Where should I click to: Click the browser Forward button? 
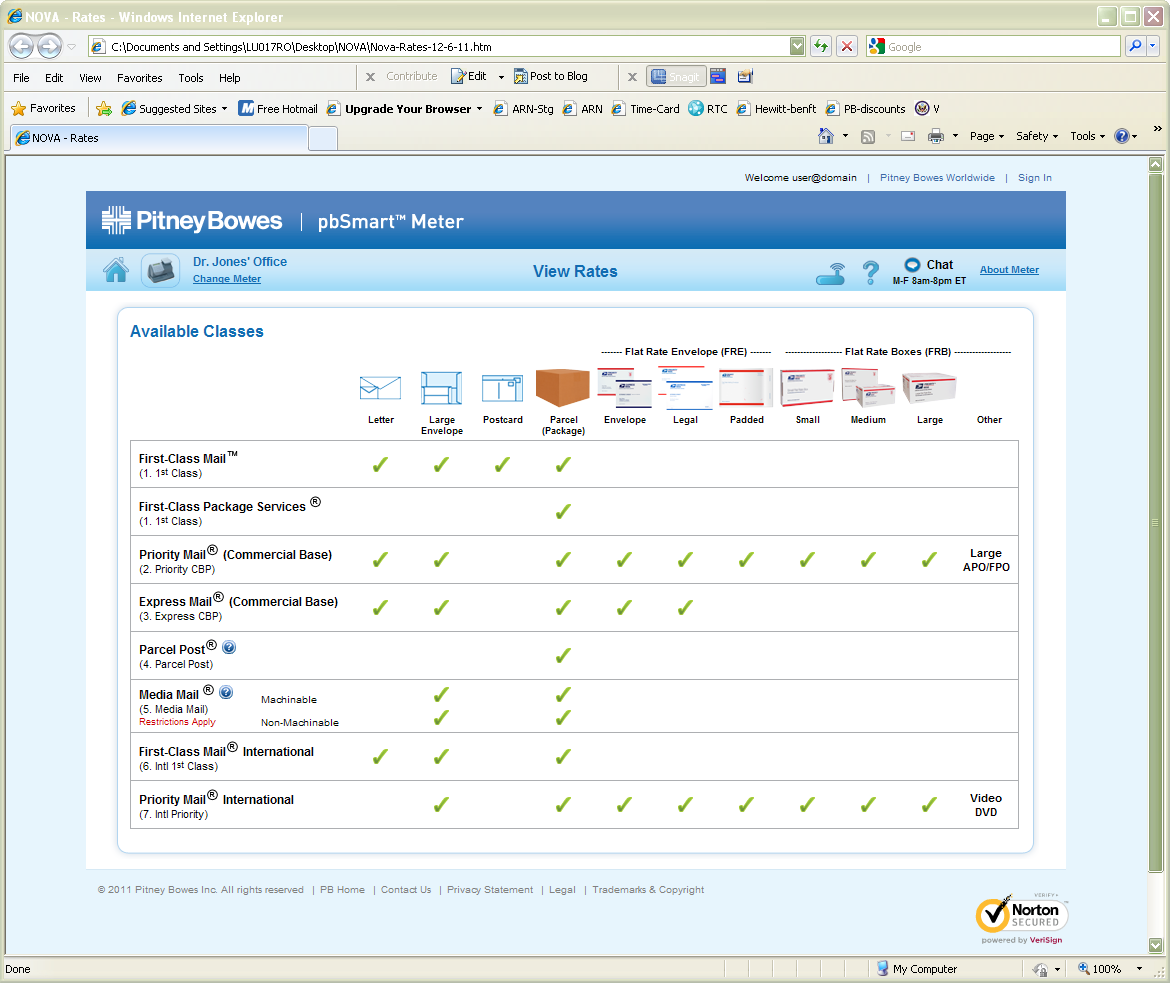(49, 46)
